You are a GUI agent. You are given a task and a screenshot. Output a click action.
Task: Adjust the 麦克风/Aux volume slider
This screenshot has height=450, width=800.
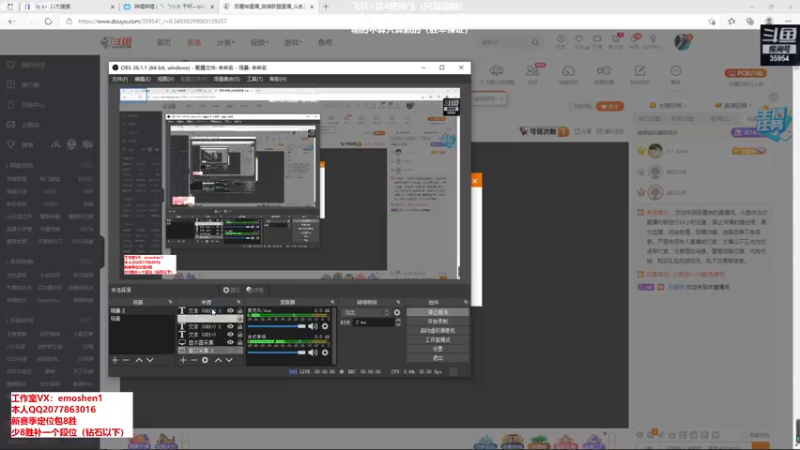click(277, 326)
